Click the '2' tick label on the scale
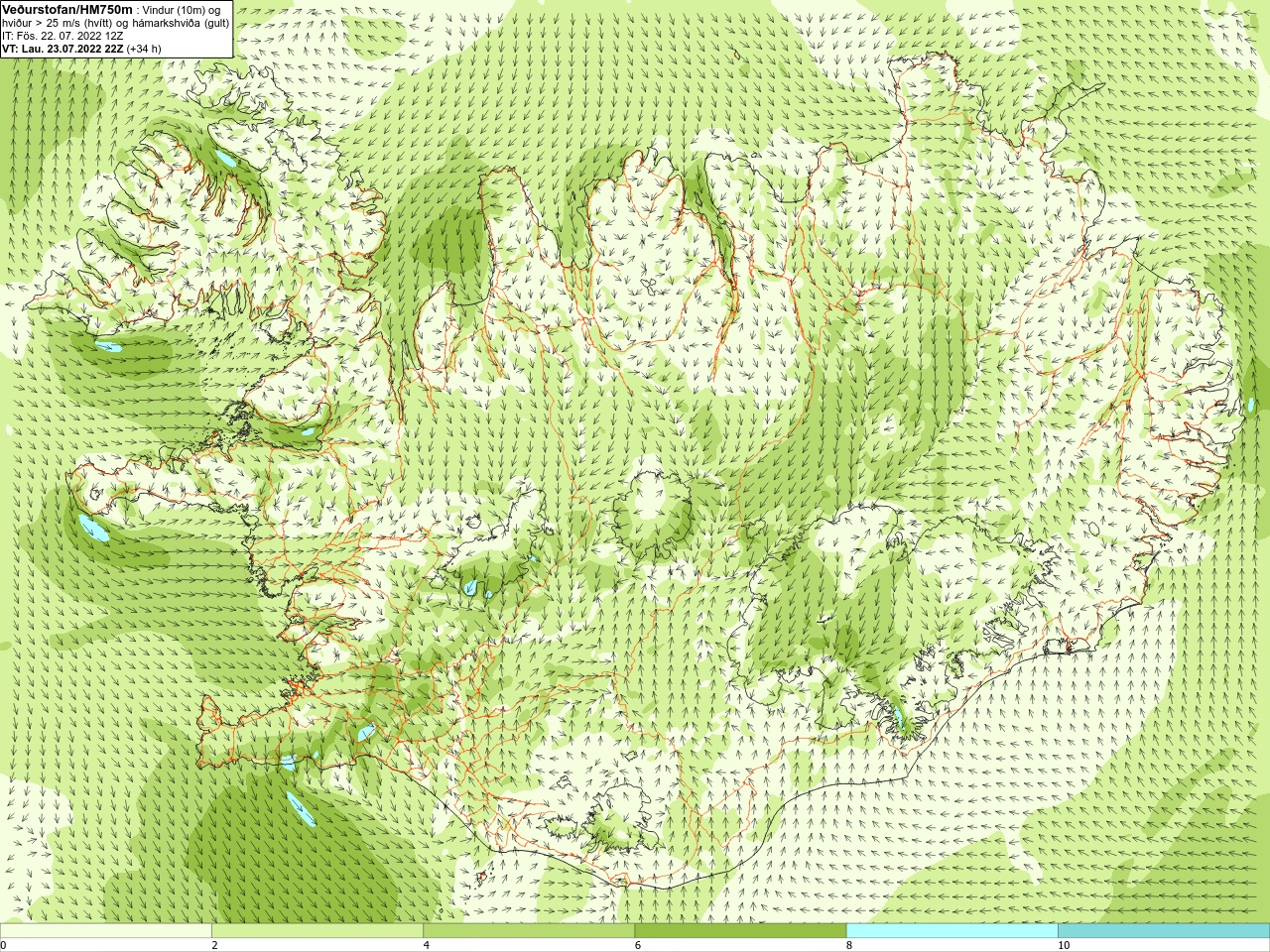Viewport: 1270px width, 952px height. pos(215,945)
